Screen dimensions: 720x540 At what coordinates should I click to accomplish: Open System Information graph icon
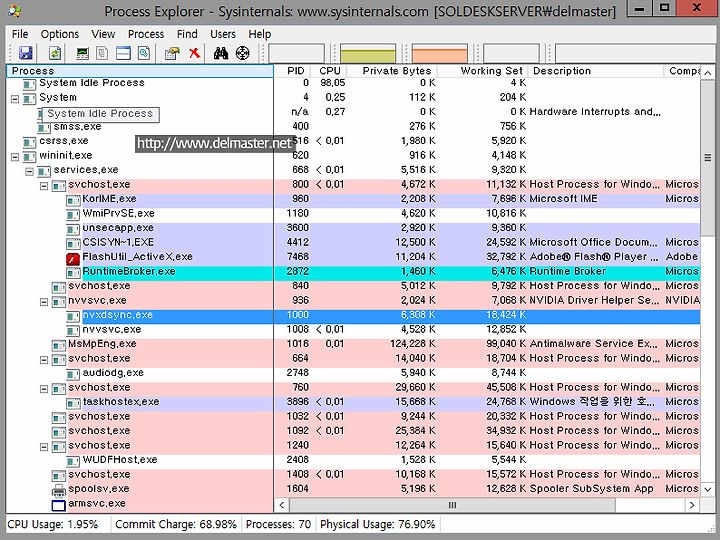point(82,54)
